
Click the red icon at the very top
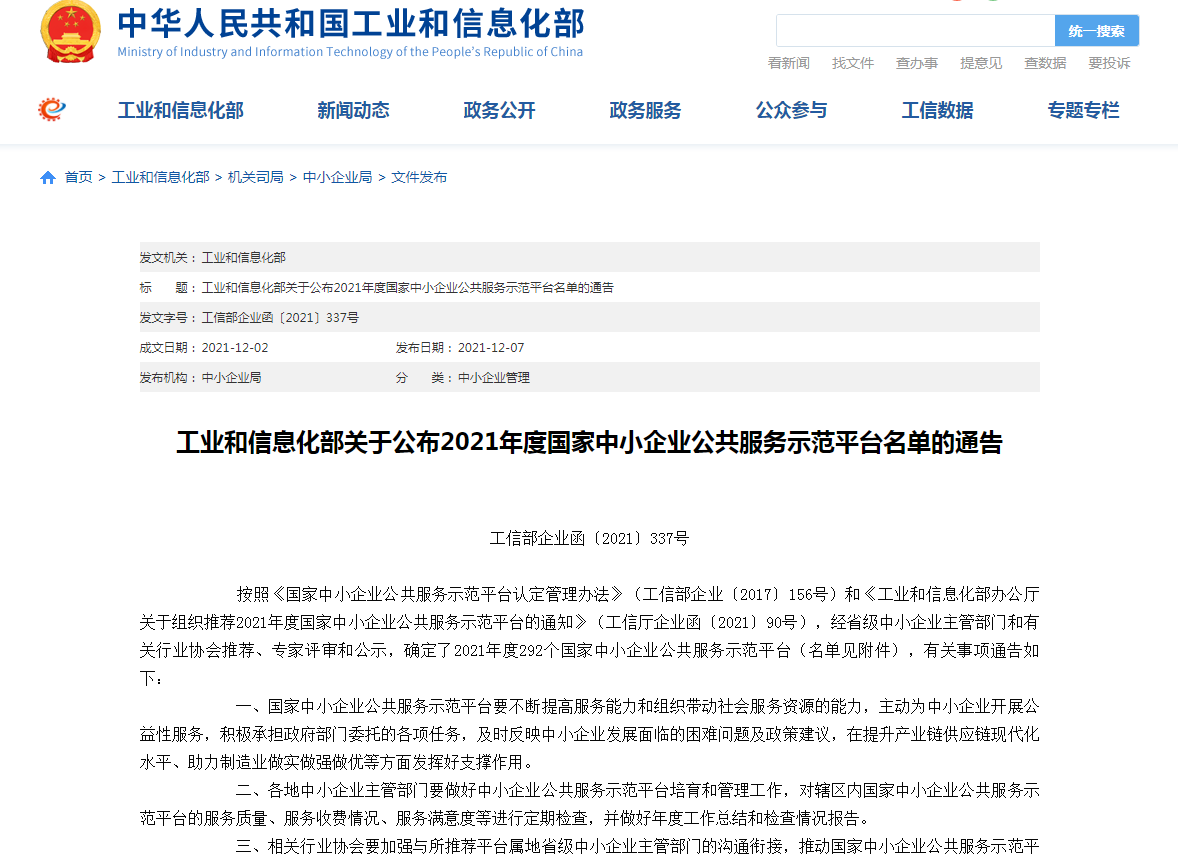click(x=957, y=4)
